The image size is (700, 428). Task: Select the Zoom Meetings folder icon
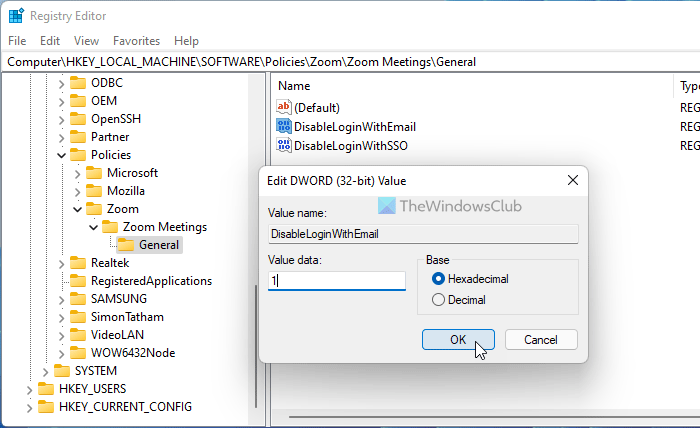110,227
